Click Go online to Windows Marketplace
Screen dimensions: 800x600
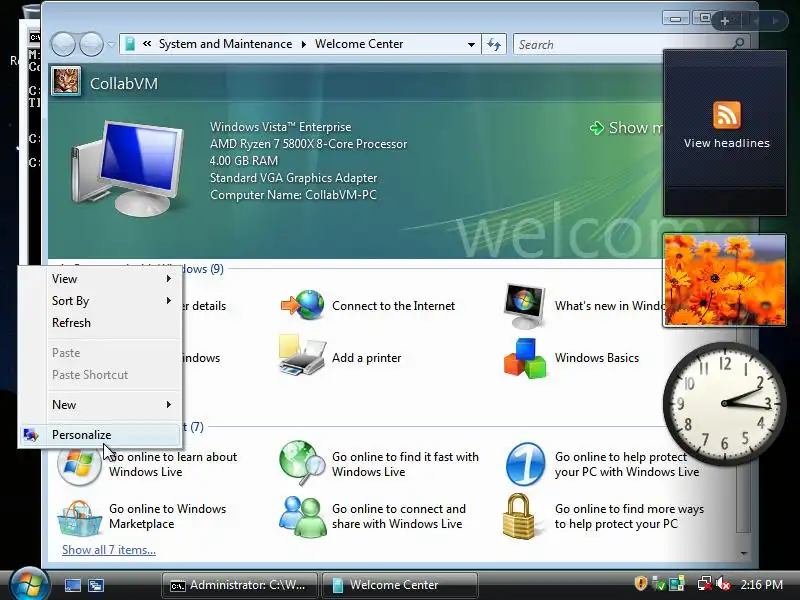click(167, 516)
